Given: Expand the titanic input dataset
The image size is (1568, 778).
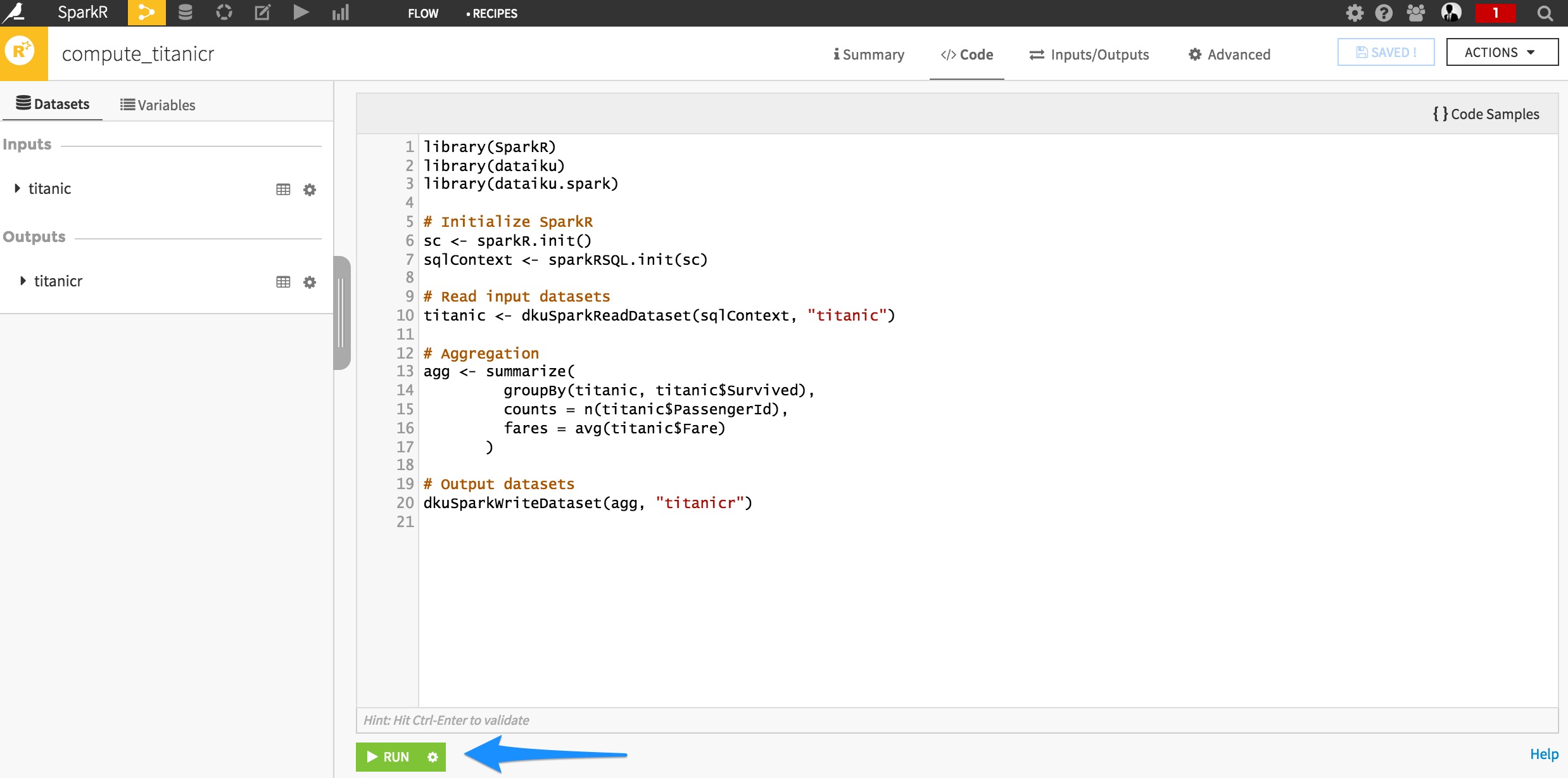Looking at the screenshot, I should click(18, 188).
